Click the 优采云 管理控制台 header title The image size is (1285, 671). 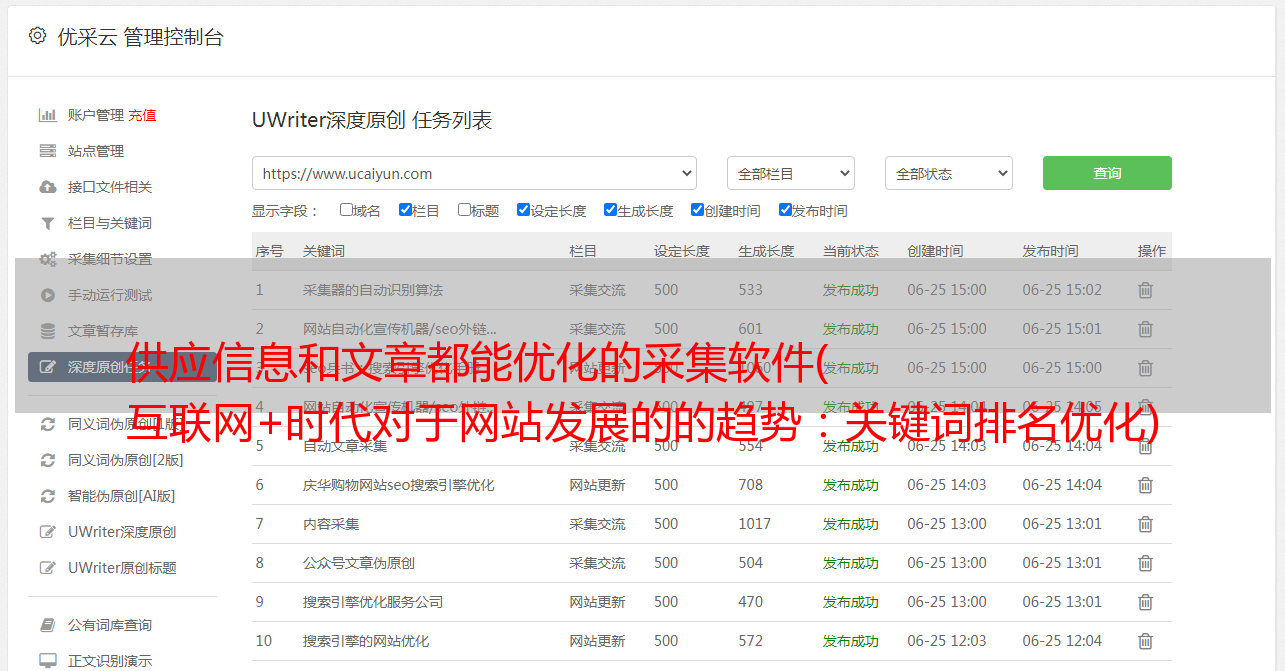[140, 37]
